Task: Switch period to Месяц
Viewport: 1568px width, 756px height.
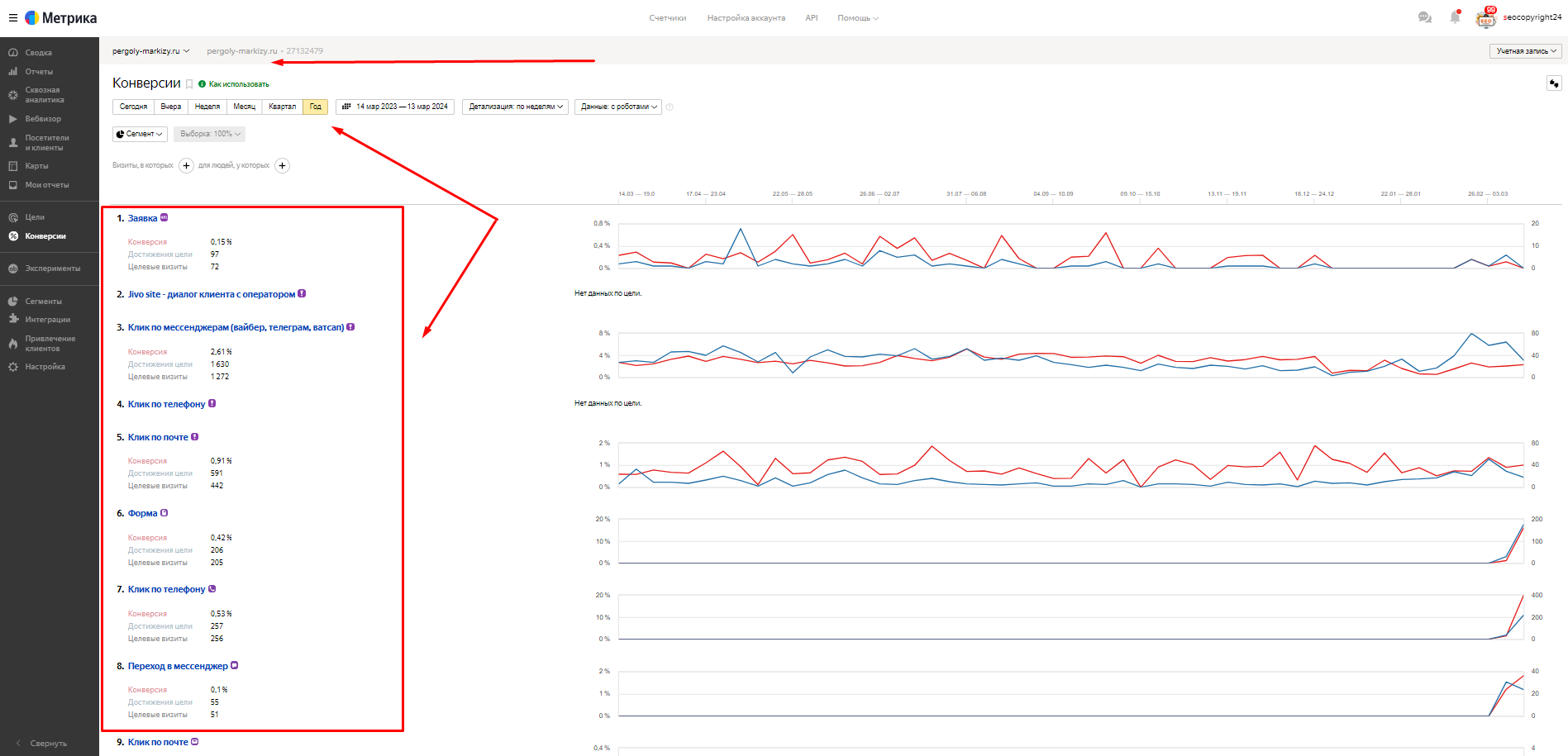Action: pyautogui.click(x=245, y=107)
